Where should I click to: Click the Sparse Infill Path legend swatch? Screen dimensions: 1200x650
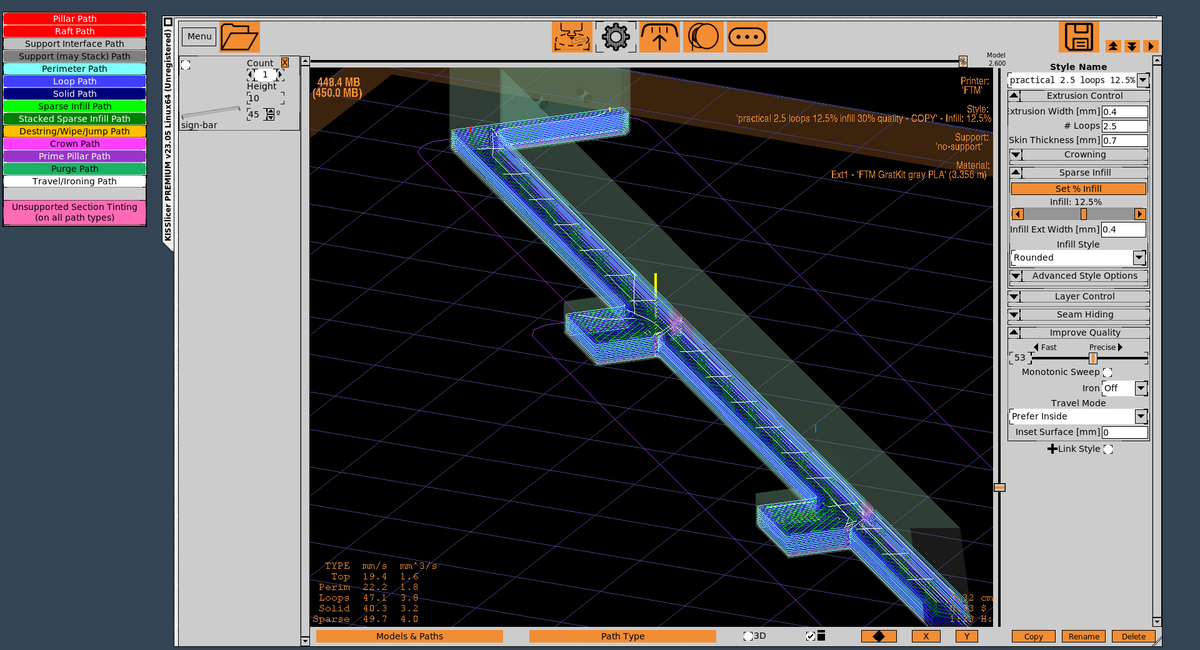(75, 106)
